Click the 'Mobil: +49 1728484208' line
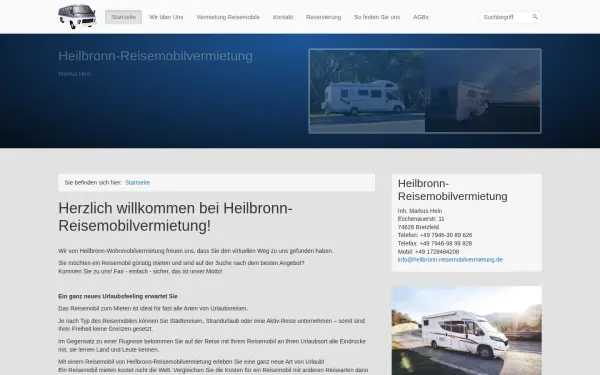Screen dimensions: 600x375 point(428,251)
